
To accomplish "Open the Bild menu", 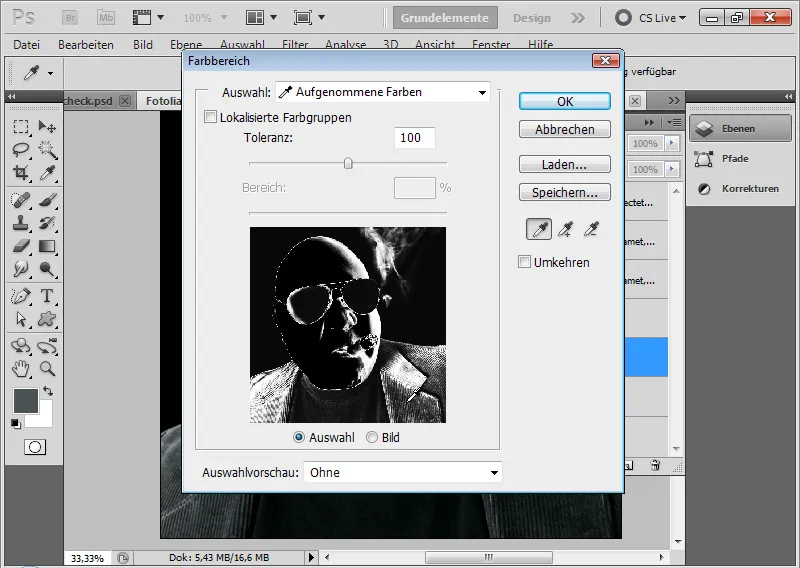I will (x=143, y=45).
